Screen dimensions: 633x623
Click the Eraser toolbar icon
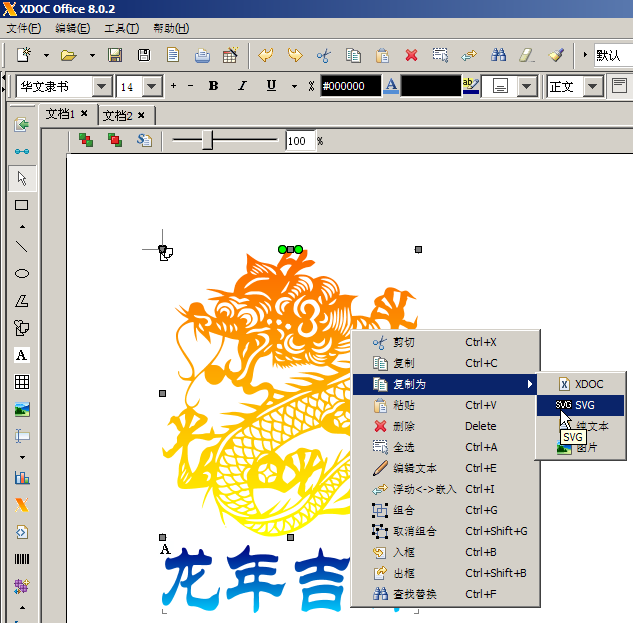(527, 55)
